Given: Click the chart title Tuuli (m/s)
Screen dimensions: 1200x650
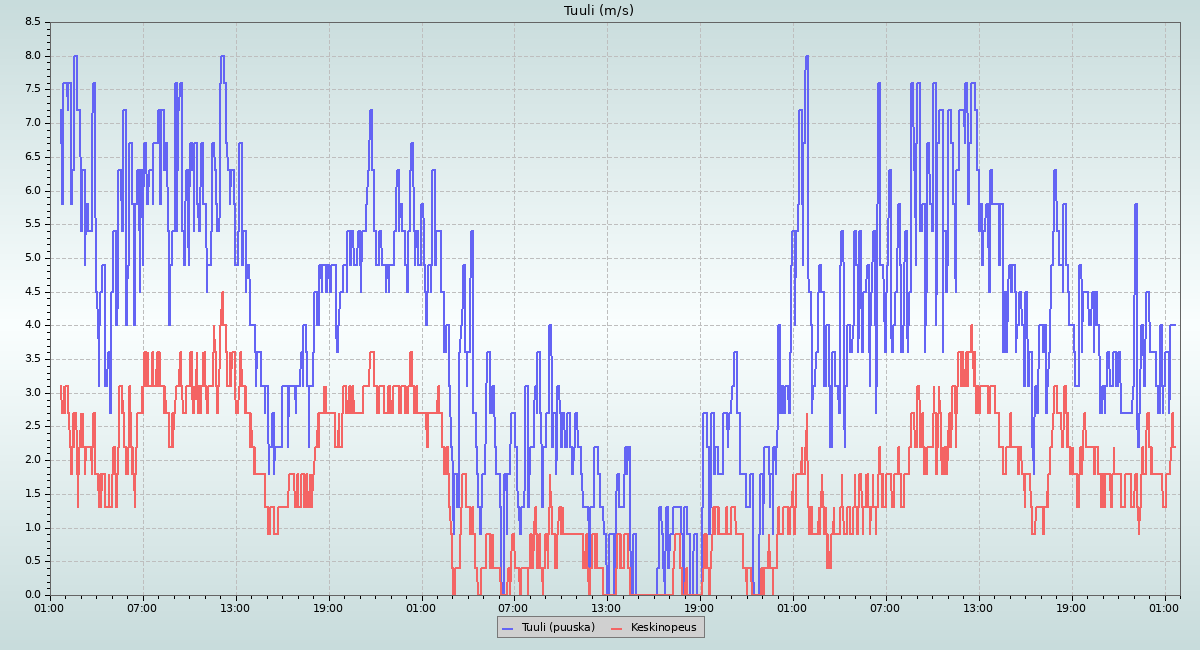Looking at the screenshot, I should tap(599, 11).
